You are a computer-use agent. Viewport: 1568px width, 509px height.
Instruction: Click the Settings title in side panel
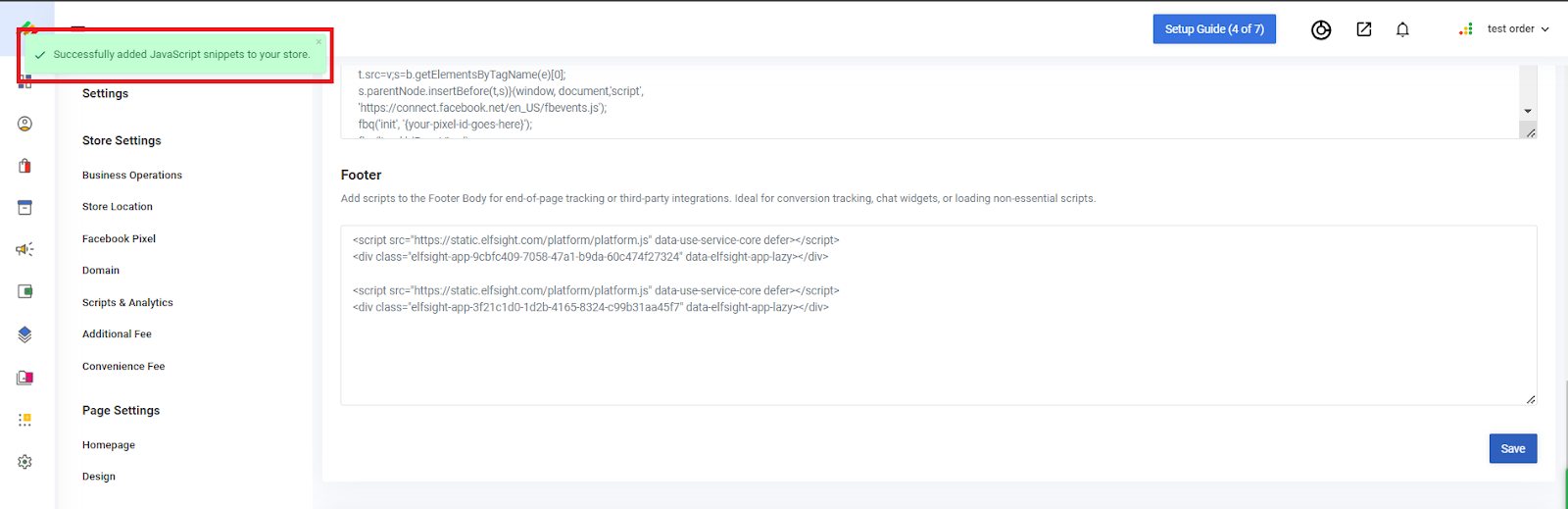point(105,93)
